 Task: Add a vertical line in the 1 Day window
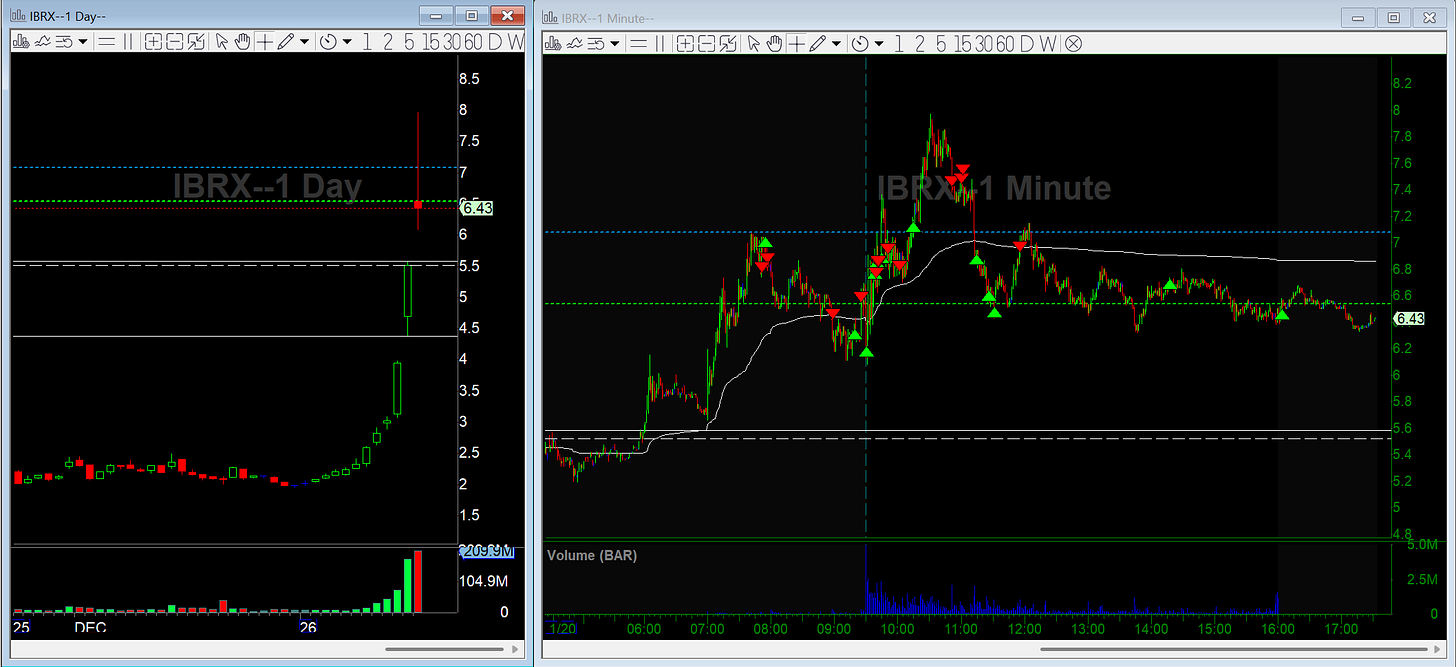[127, 42]
